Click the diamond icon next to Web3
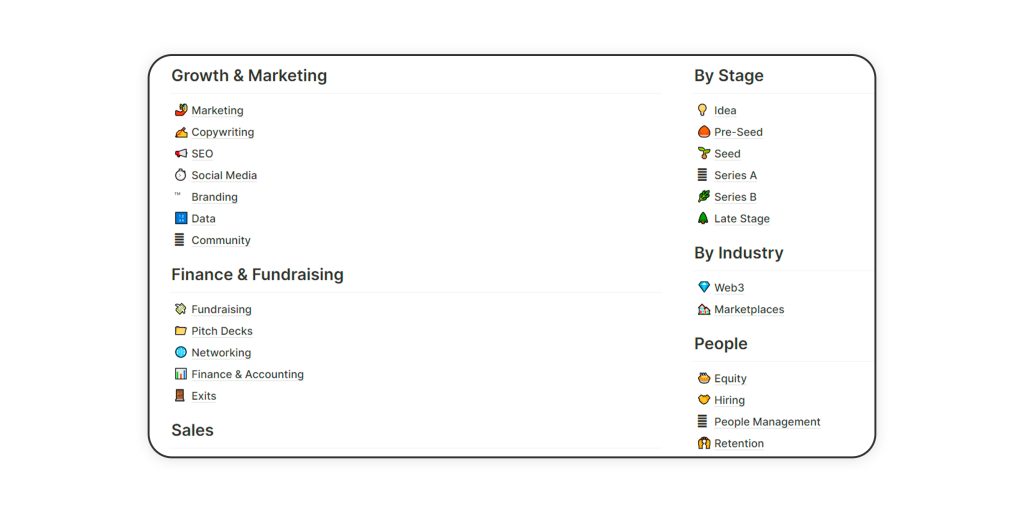 703,287
